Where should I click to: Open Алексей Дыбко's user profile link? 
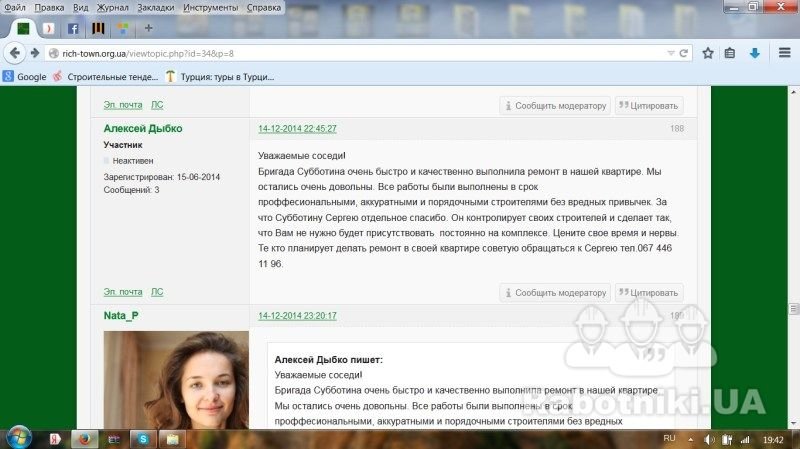click(143, 129)
